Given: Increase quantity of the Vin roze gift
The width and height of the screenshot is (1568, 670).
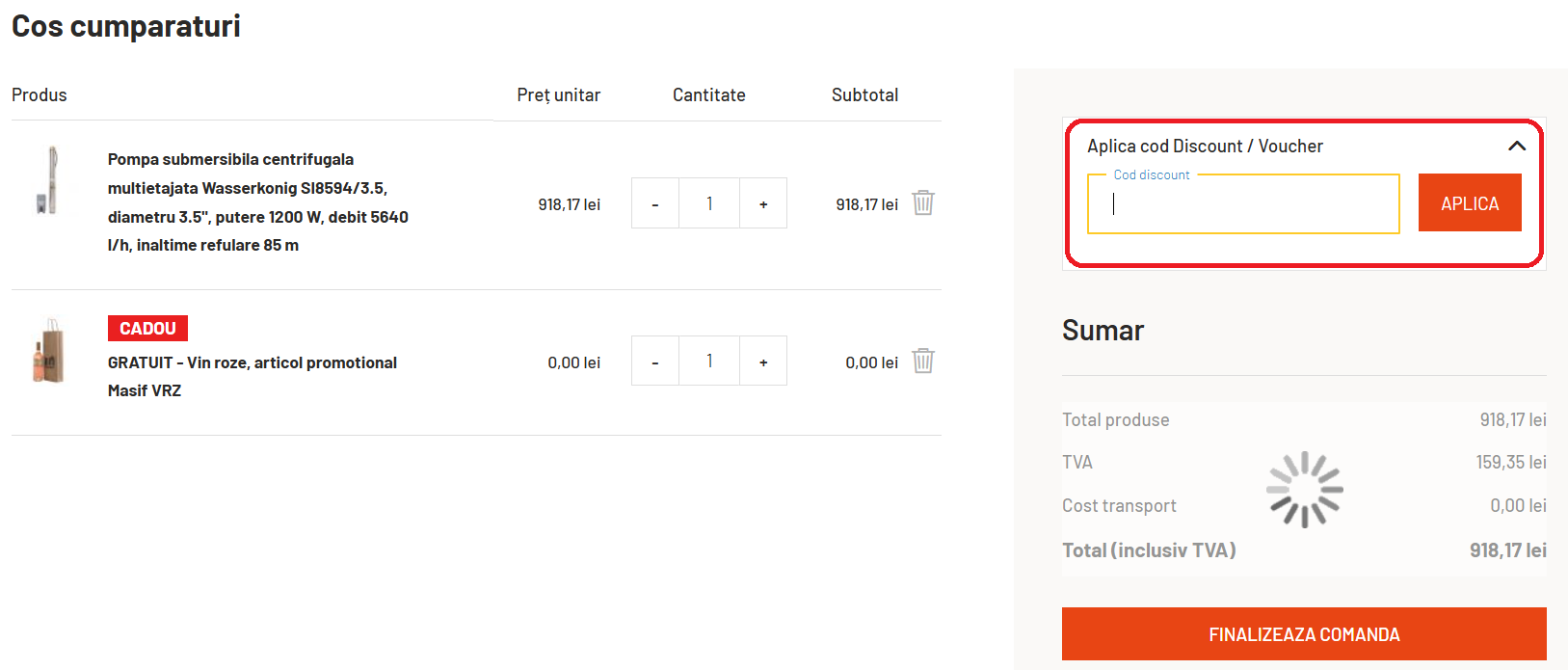Looking at the screenshot, I should (763, 362).
